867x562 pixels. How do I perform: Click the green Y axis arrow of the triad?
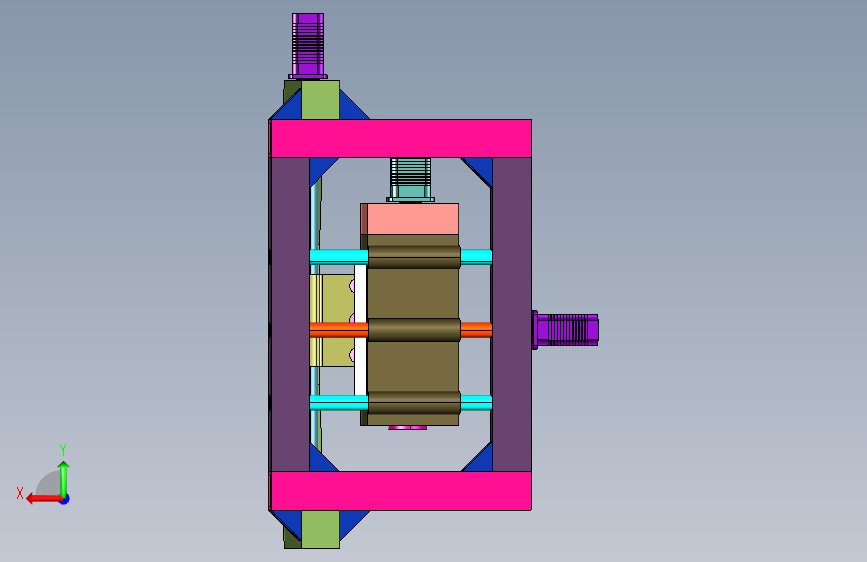64,478
